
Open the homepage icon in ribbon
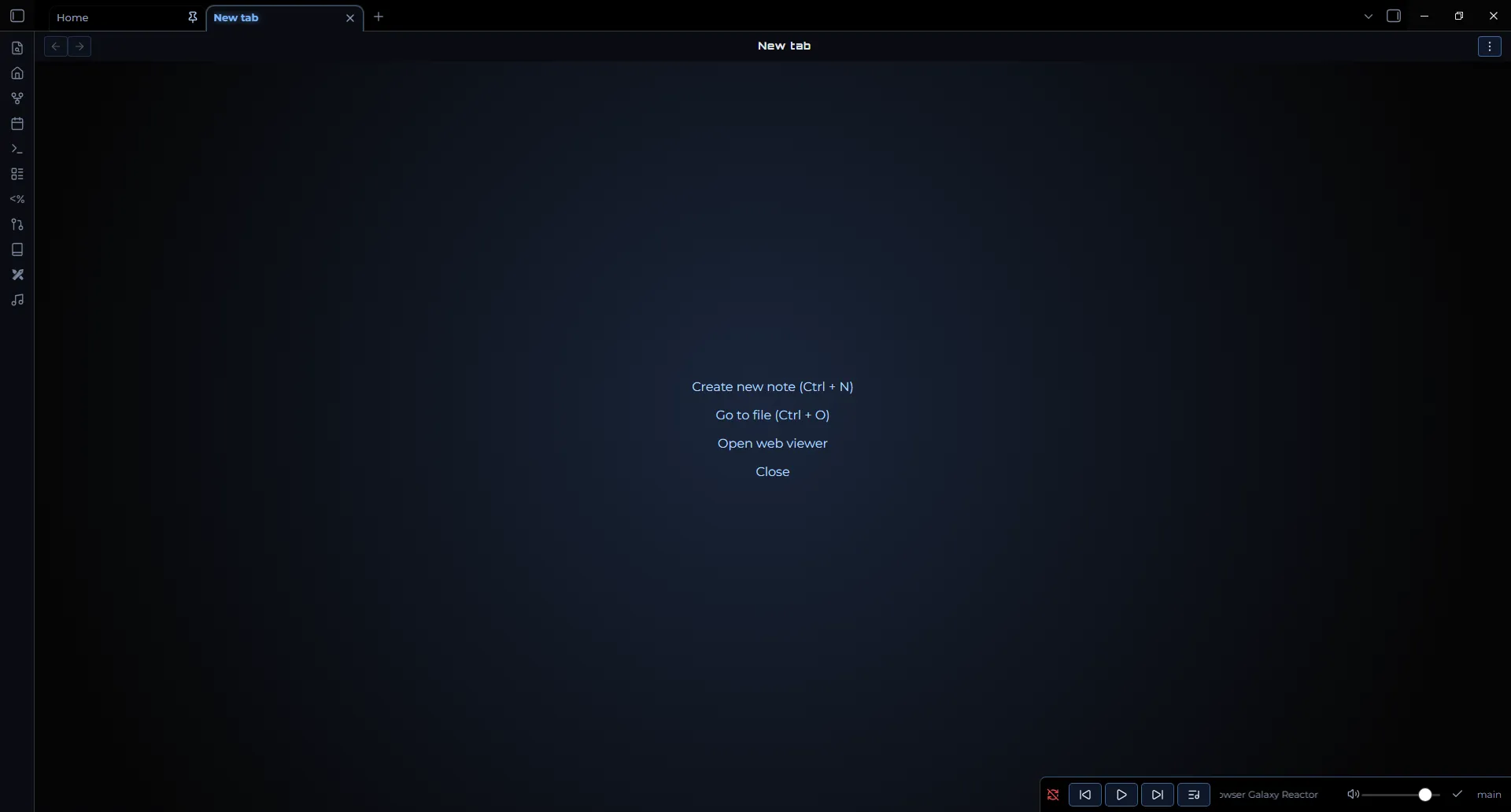tap(17, 73)
